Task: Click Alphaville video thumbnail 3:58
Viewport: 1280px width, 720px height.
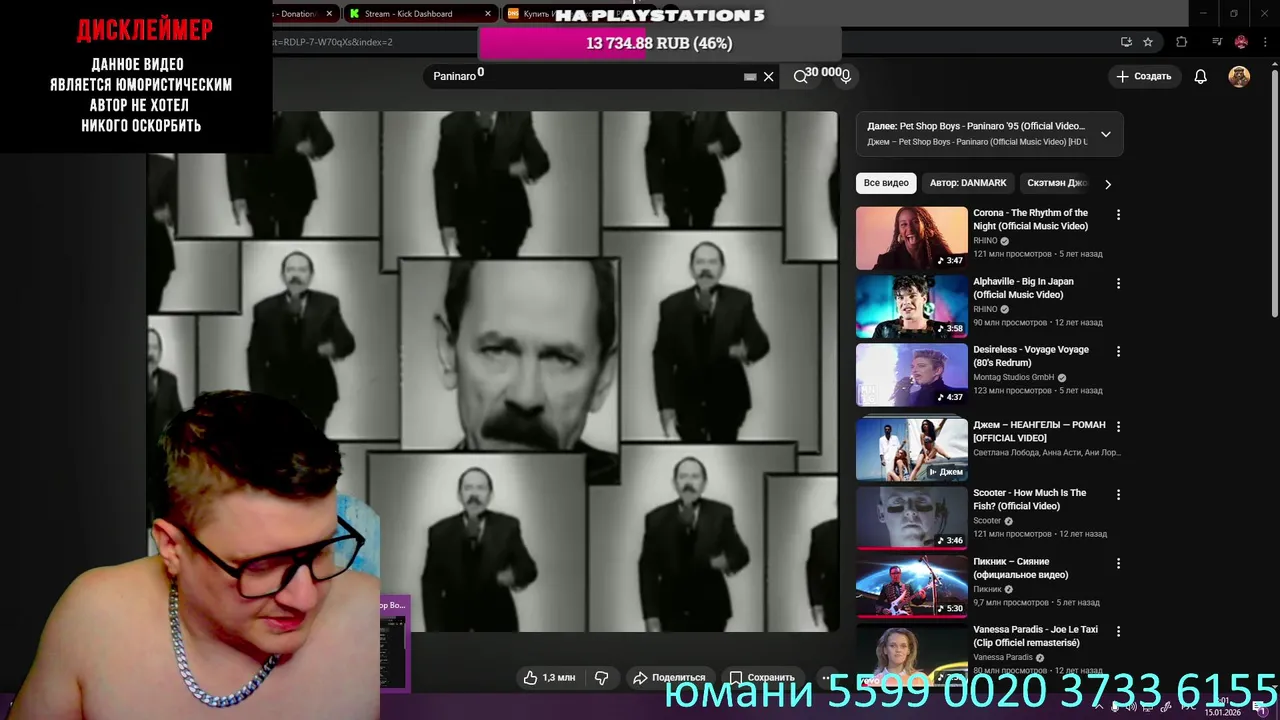Action: [912, 307]
